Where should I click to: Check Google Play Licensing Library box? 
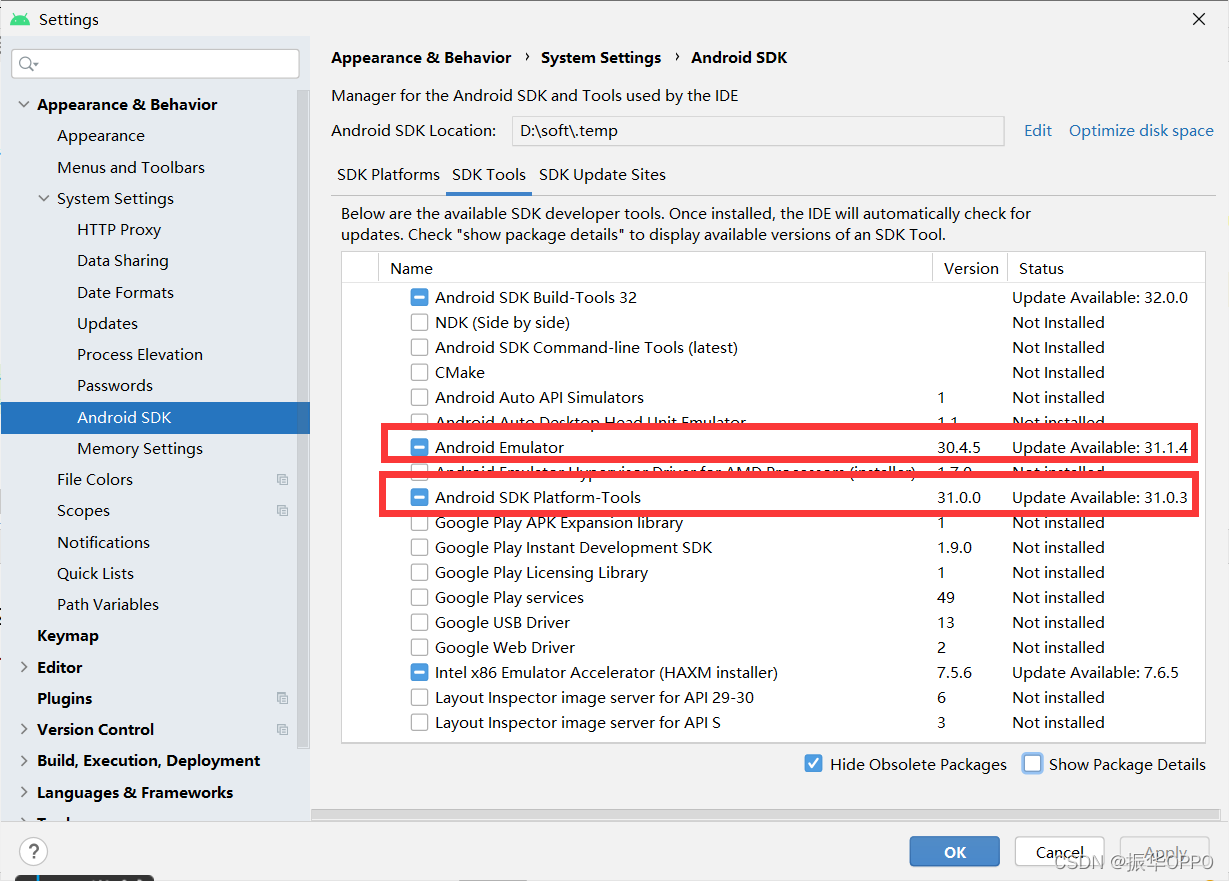point(419,572)
